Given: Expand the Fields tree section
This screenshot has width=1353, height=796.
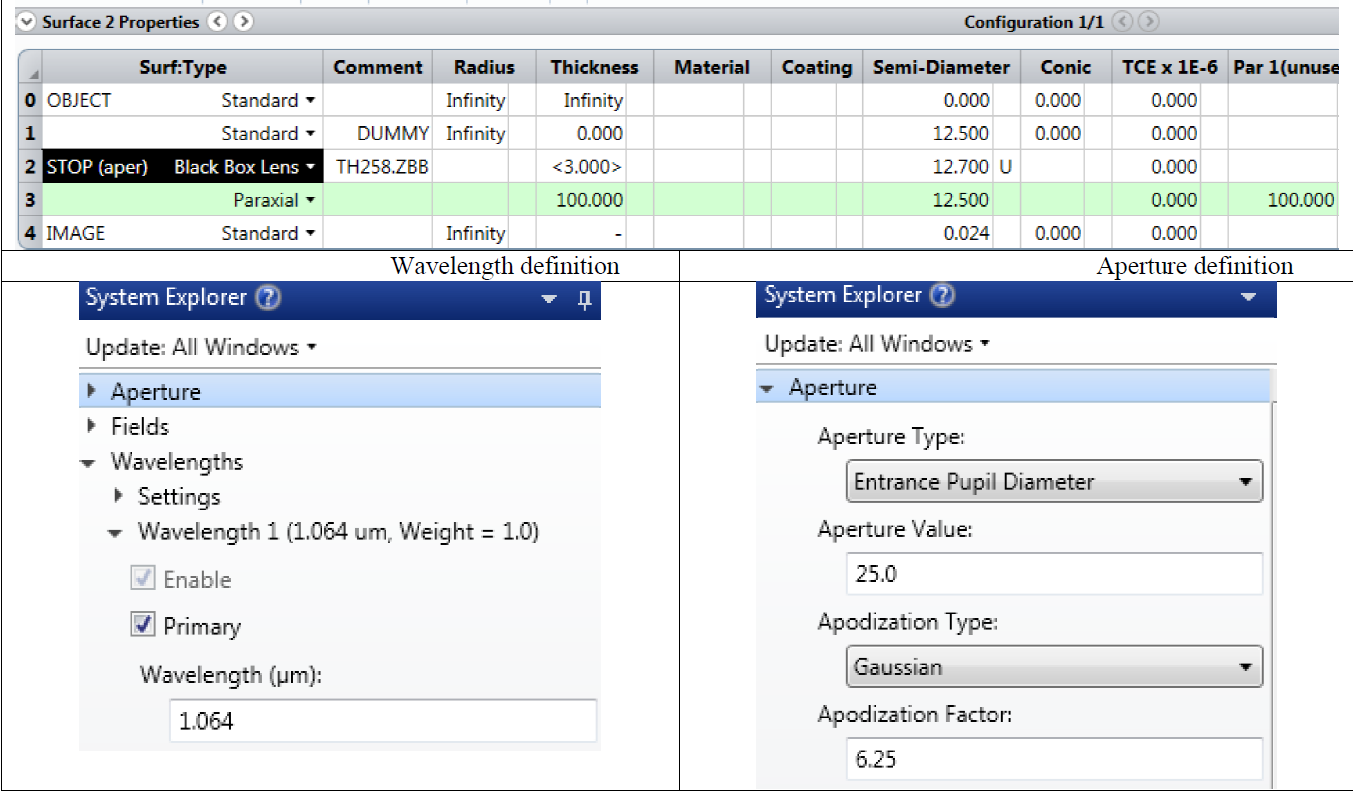Looking at the screenshot, I should [x=92, y=427].
